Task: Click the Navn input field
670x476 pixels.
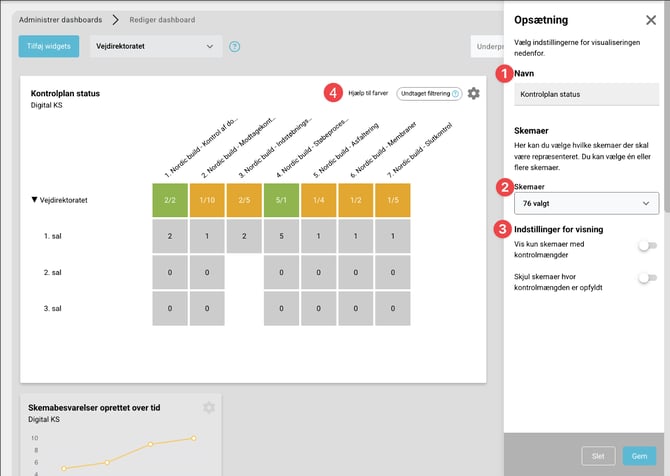Action: (586, 94)
